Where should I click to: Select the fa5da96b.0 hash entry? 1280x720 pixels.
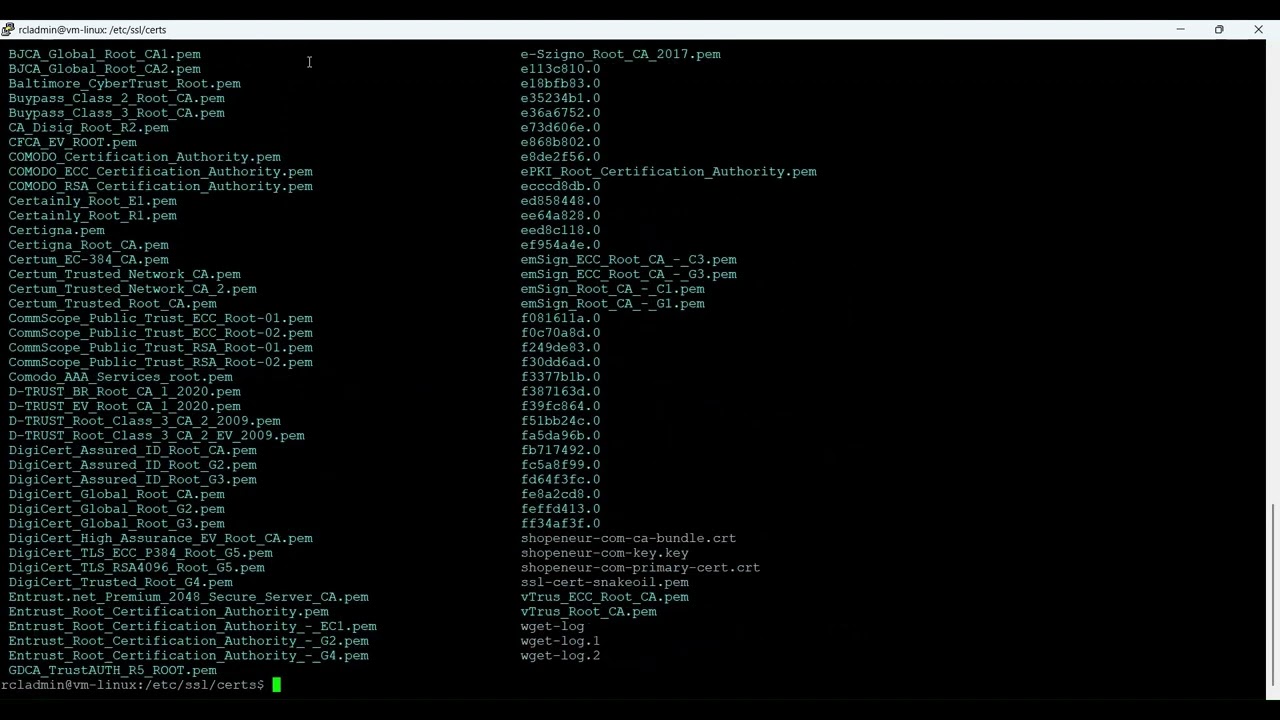tap(561, 436)
